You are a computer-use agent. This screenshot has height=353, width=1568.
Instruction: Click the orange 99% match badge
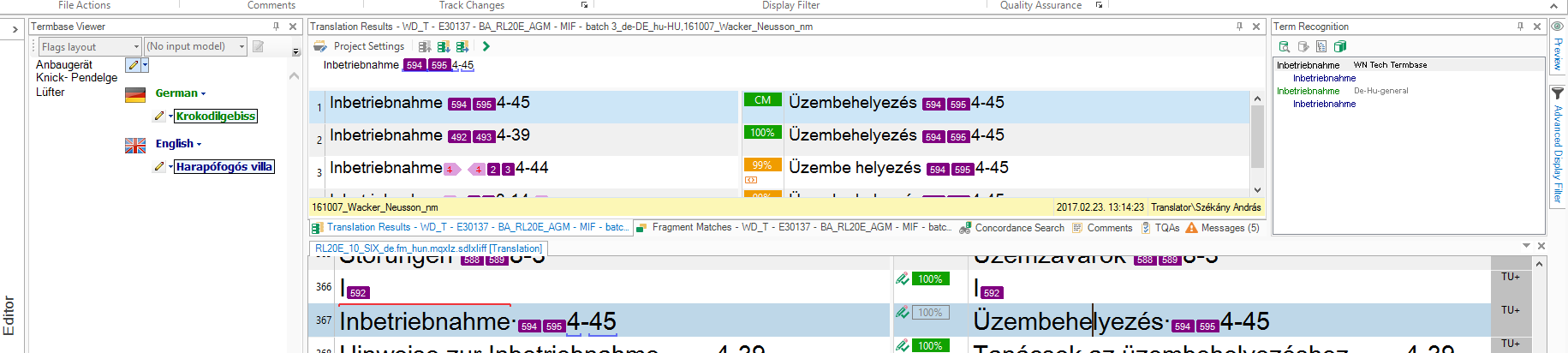[762, 165]
